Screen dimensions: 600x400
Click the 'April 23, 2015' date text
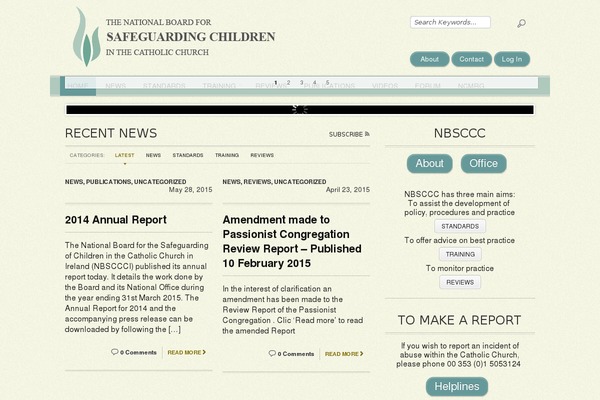tap(347, 190)
